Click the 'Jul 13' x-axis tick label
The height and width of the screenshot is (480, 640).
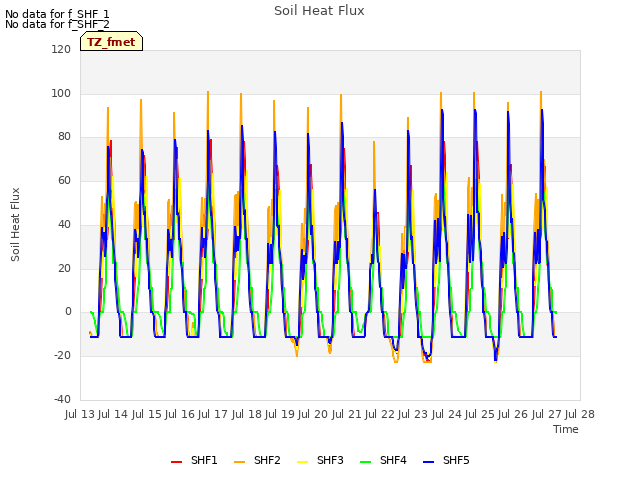coord(80,414)
